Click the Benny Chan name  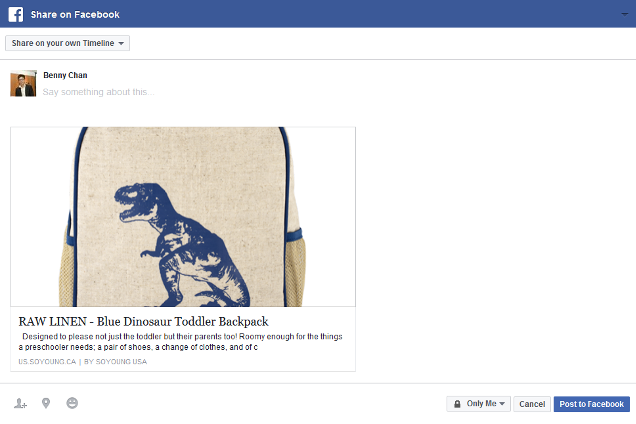tap(65, 75)
